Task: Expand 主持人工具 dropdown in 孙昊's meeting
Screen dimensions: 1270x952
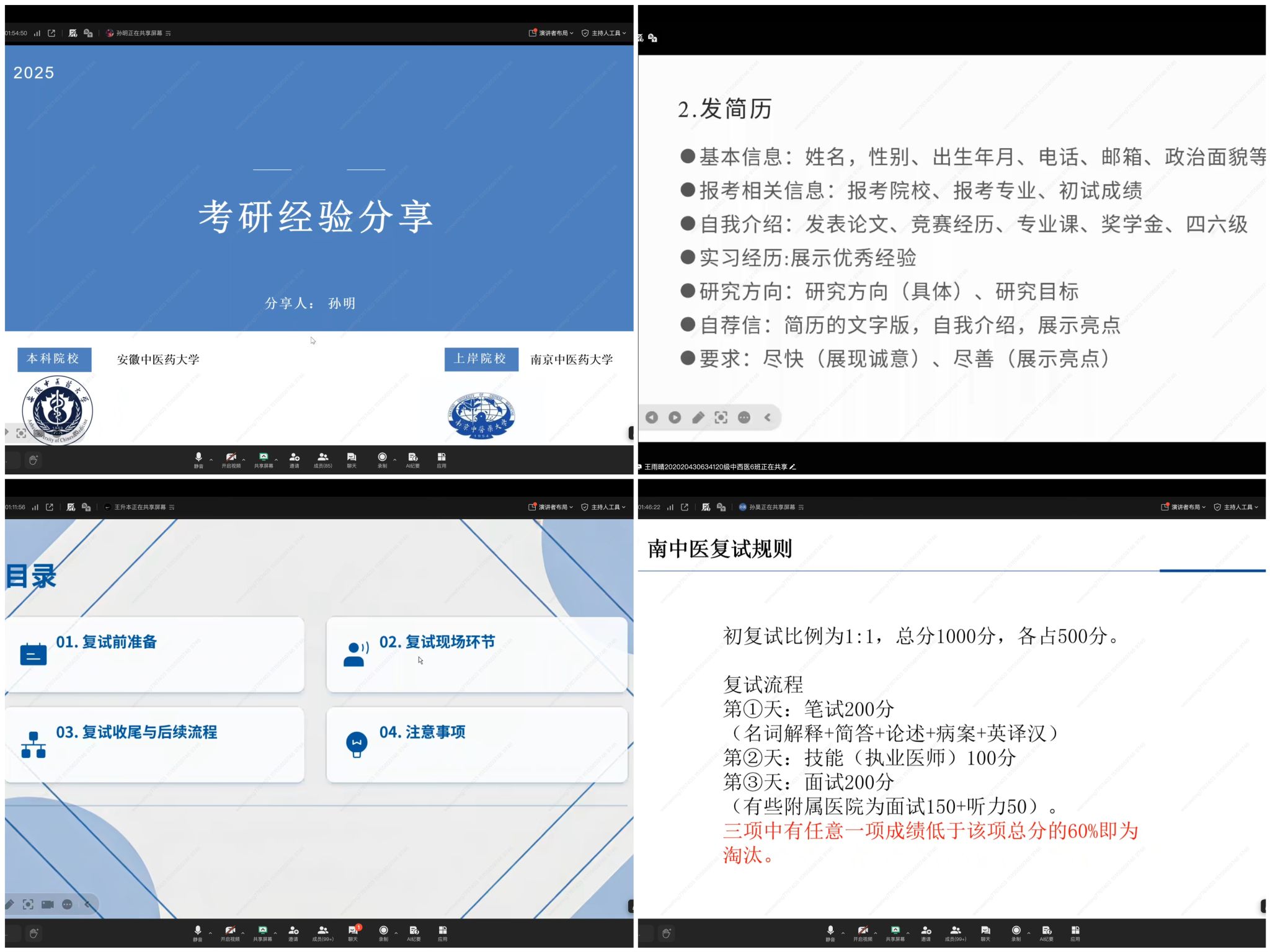Action: [x=1238, y=507]
